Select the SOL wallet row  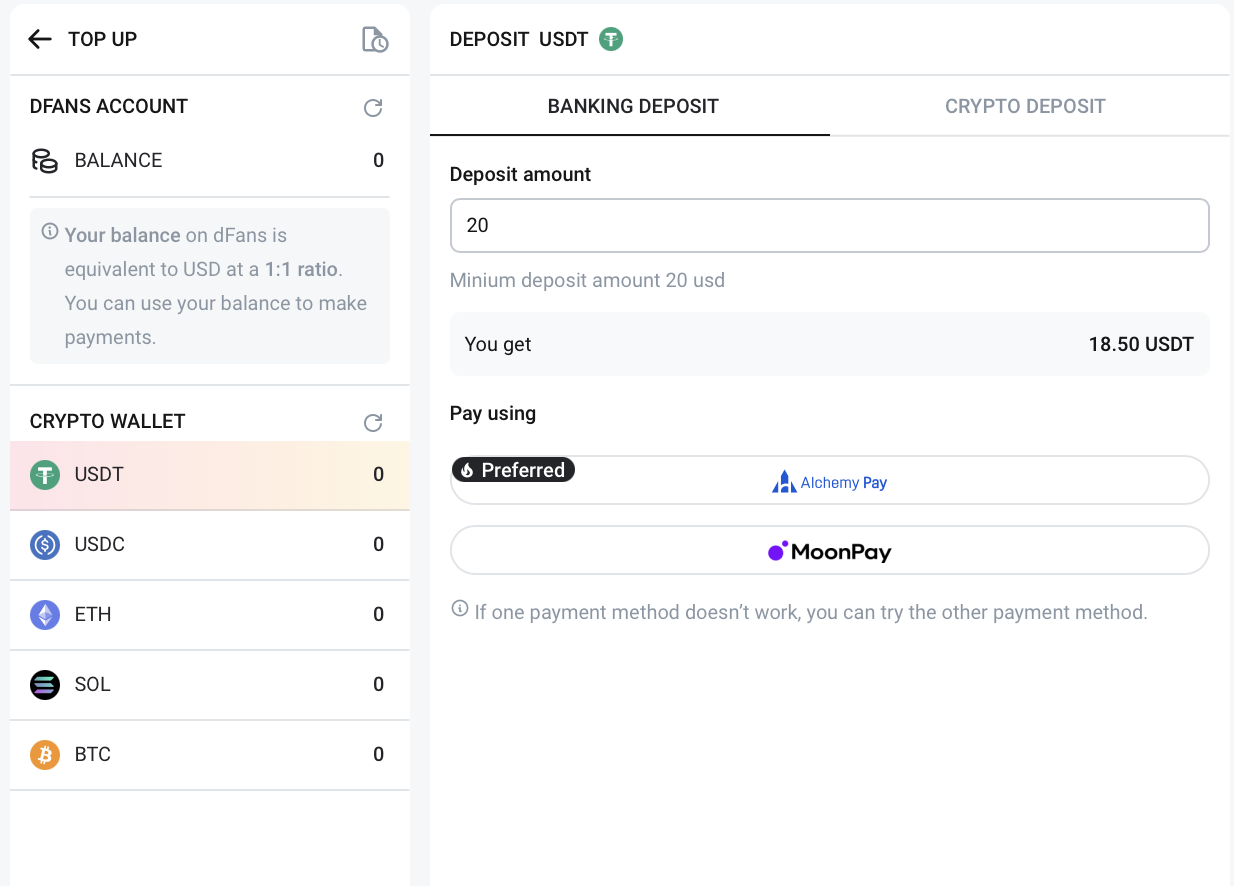(209, 685)
